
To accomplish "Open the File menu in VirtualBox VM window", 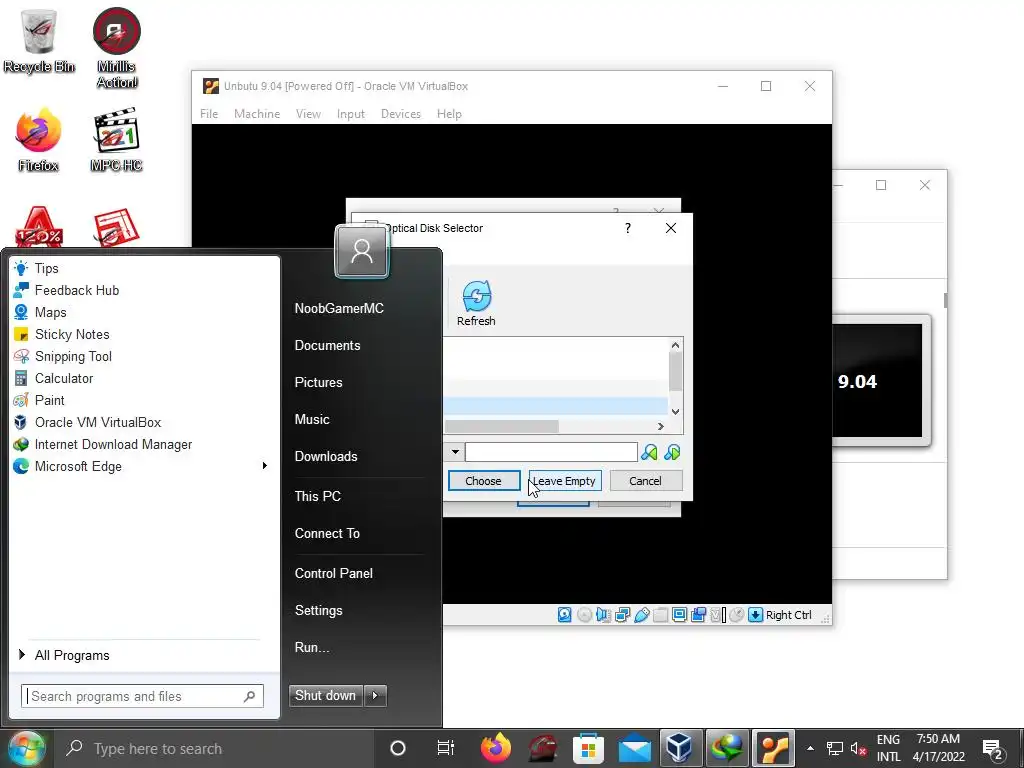I will 209,114.
